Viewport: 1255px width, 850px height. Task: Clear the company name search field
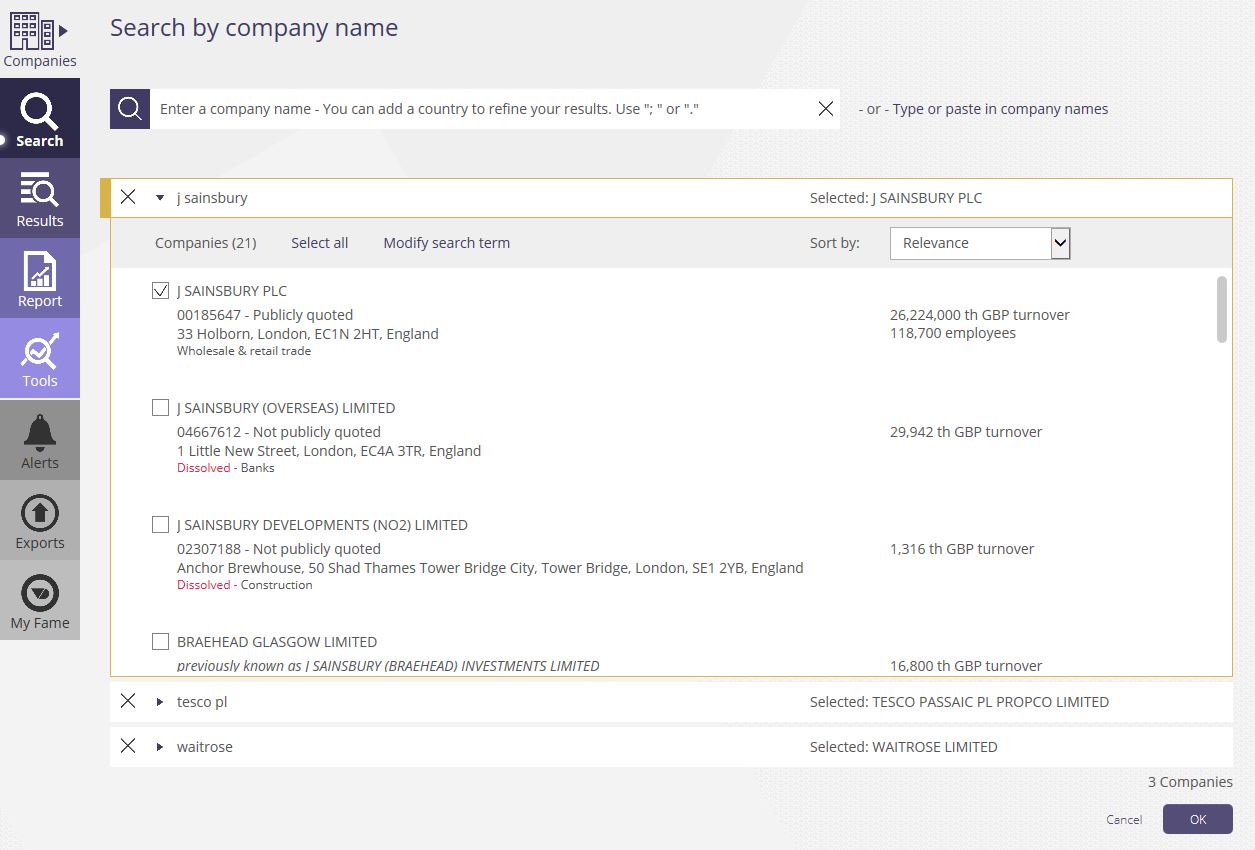click(x=825, y=109)
